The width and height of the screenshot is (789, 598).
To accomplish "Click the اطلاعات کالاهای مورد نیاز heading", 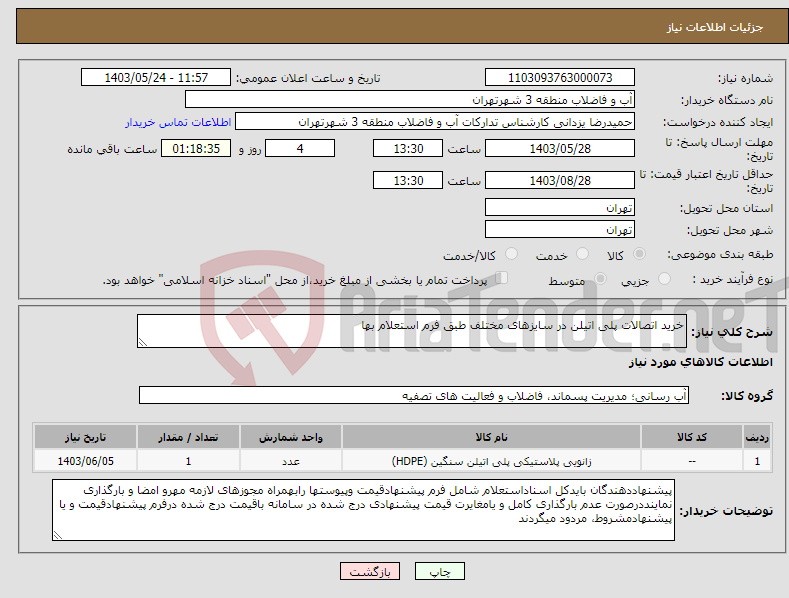I will pos(700,362).
